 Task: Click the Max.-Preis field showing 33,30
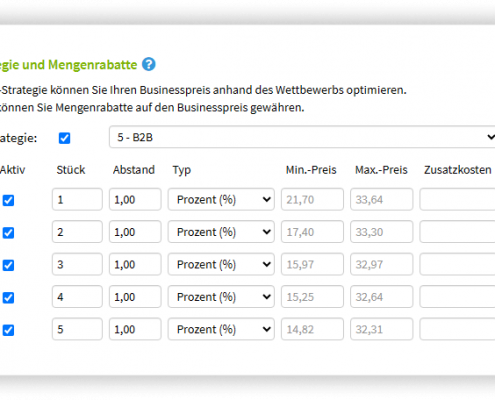coord(381,232)
